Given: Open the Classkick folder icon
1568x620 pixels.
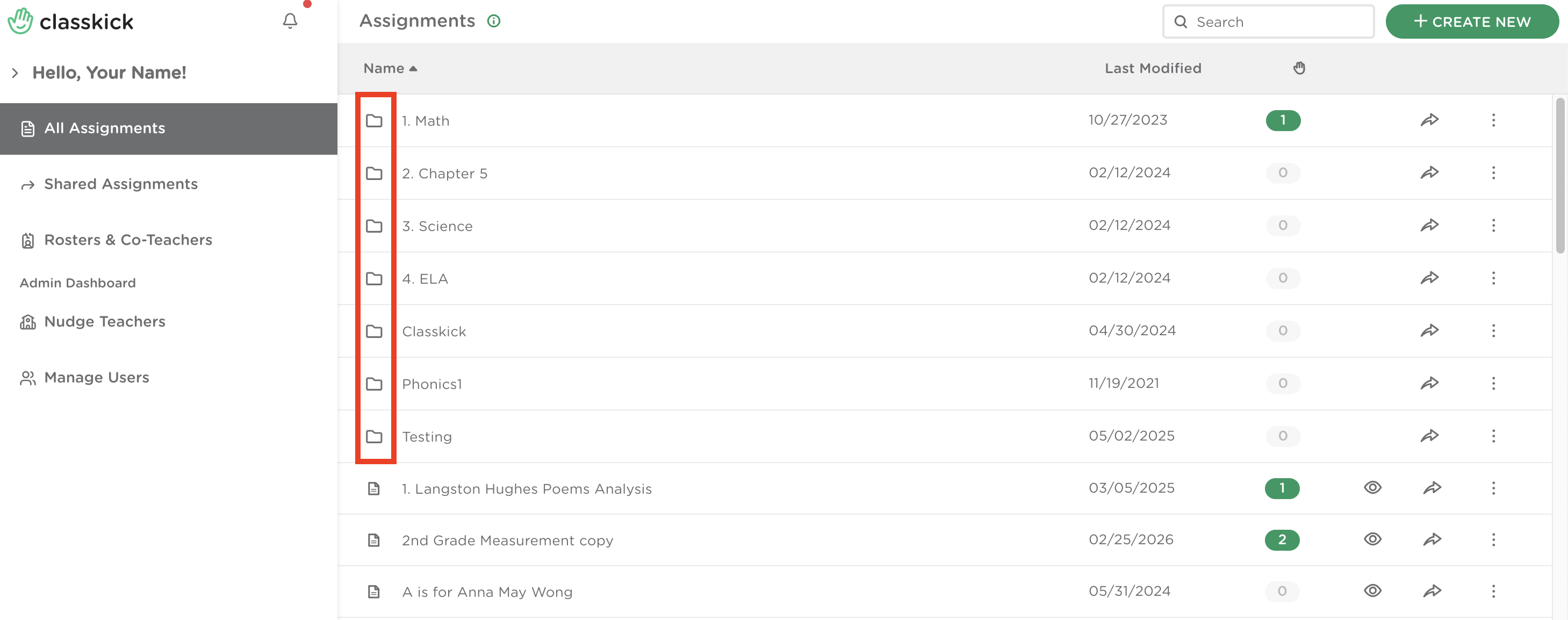Looking at the screenshot, I should click(x=375, y=331).
